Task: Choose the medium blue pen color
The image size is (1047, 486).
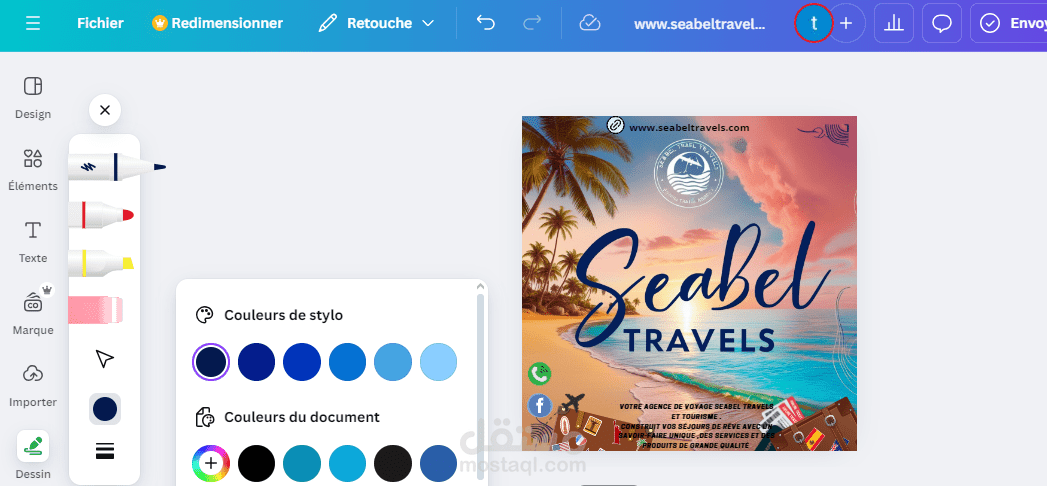Action: [347, 362]
